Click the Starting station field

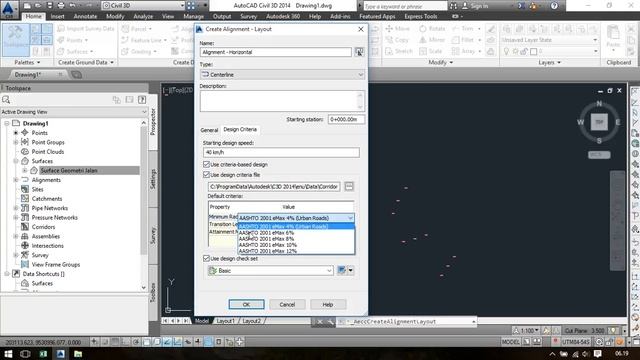[x=346, y=119]
